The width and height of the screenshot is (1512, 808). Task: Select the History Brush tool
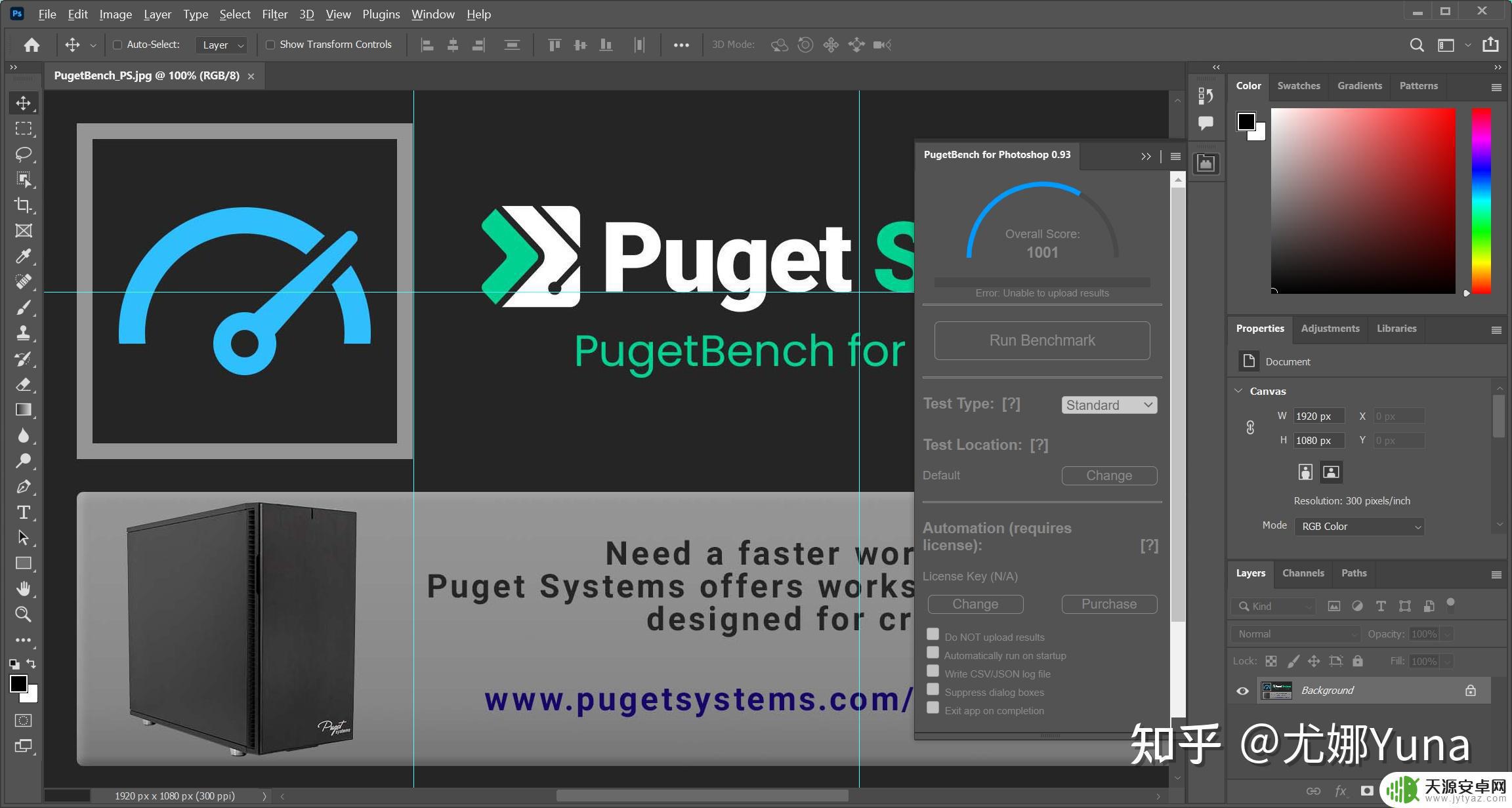coord(24,359)
